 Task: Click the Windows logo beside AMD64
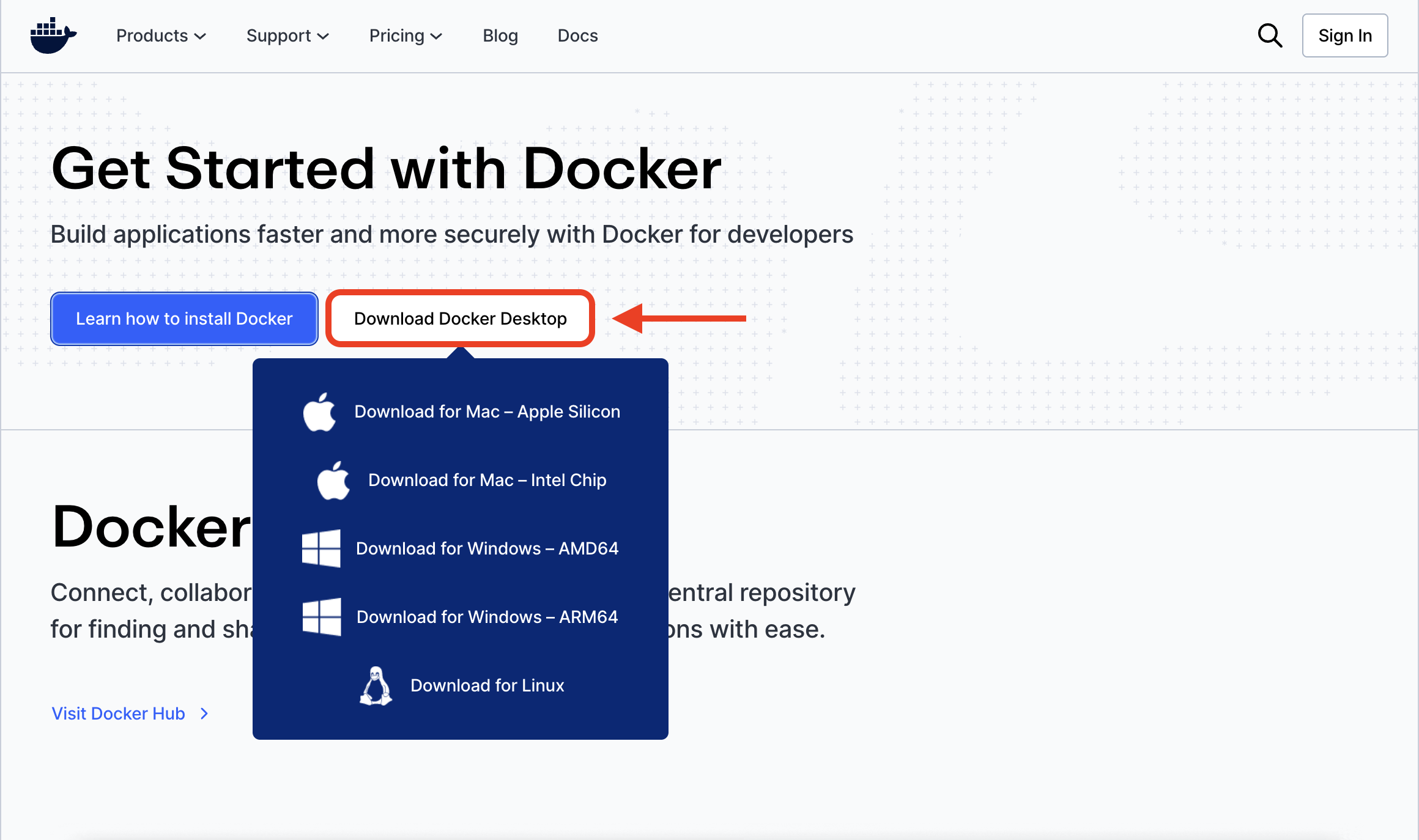click(321, 548)
